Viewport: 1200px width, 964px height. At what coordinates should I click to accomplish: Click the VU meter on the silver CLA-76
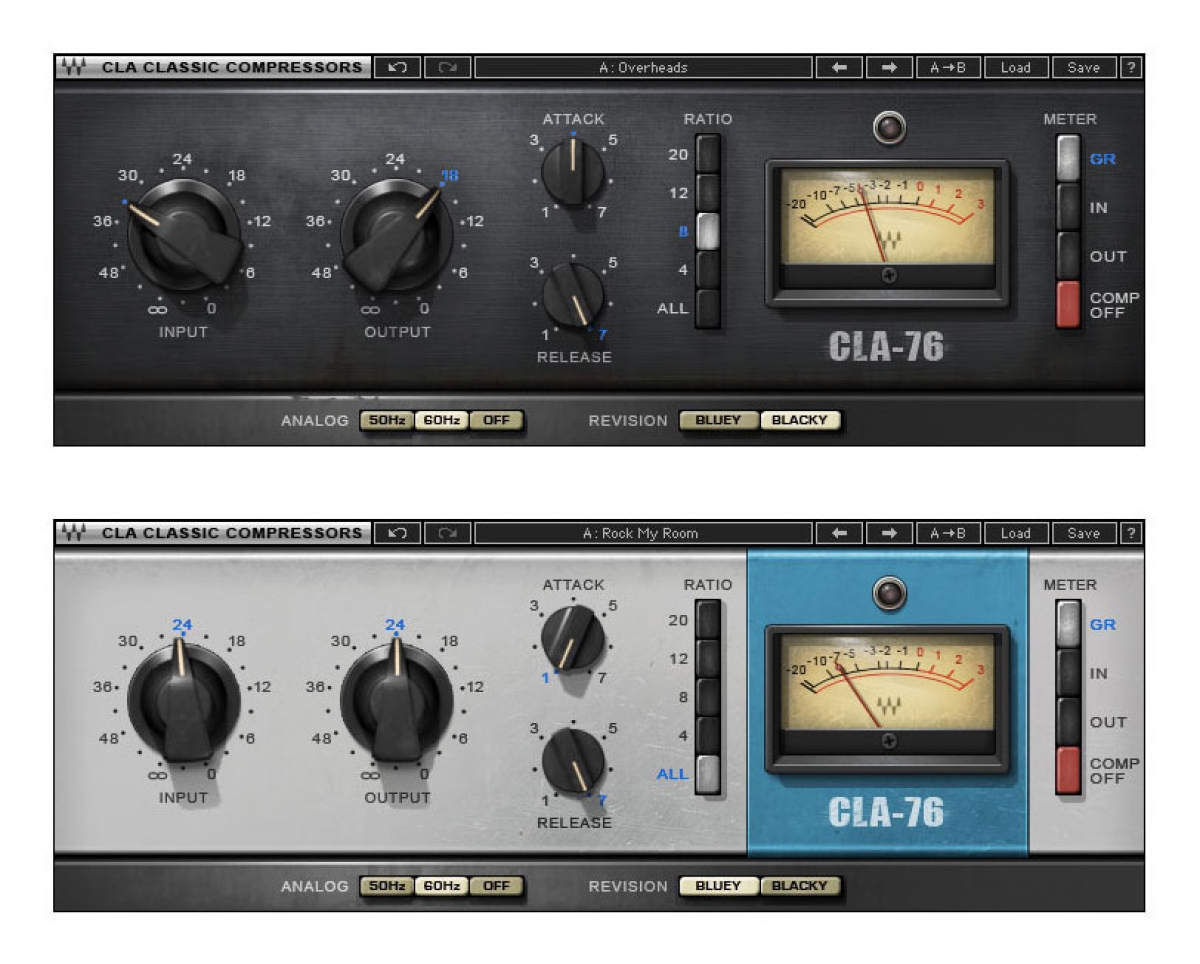point(888,699)
